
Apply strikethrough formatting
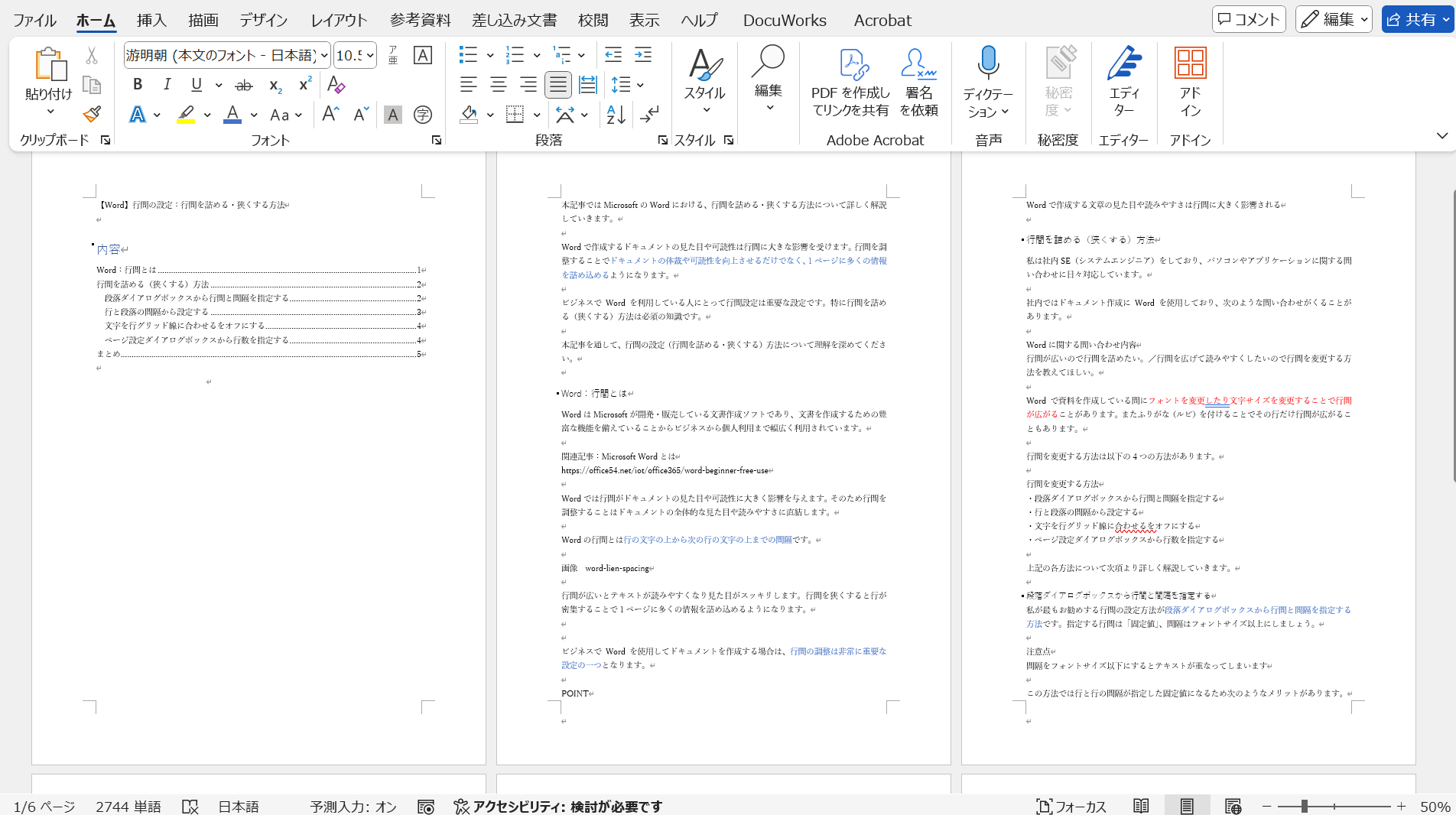click(x=243, y=85)
